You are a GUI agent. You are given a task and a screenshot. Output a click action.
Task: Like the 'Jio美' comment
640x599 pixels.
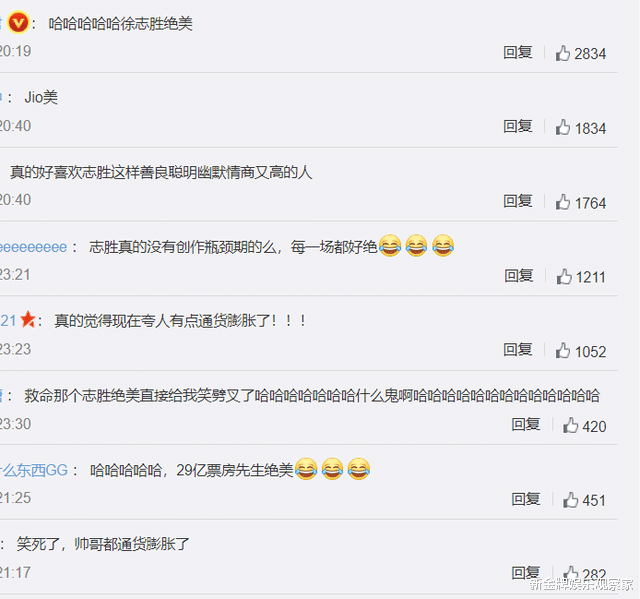point(562,127)
